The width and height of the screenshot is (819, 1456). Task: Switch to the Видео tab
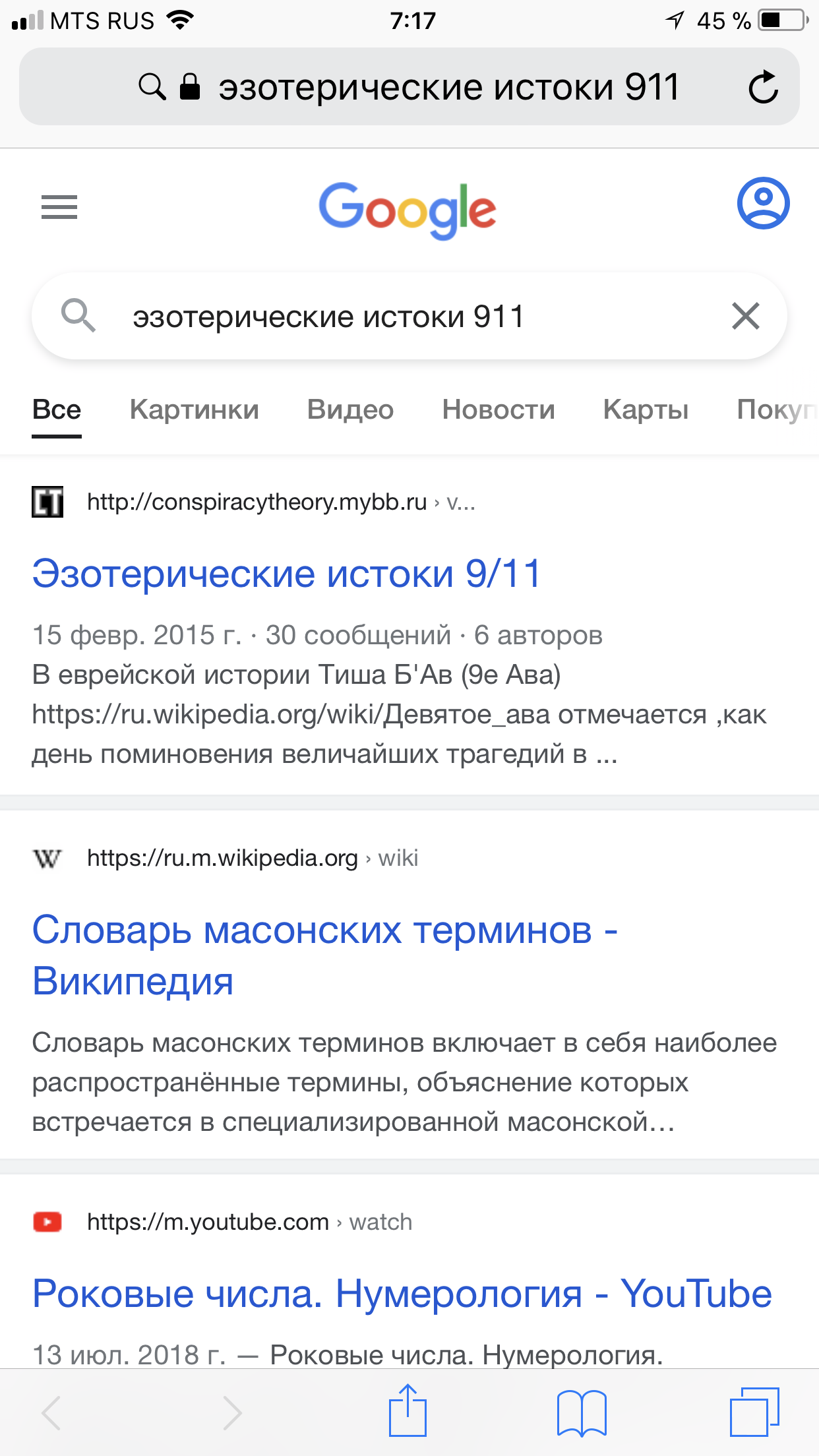tap(350, 409)
